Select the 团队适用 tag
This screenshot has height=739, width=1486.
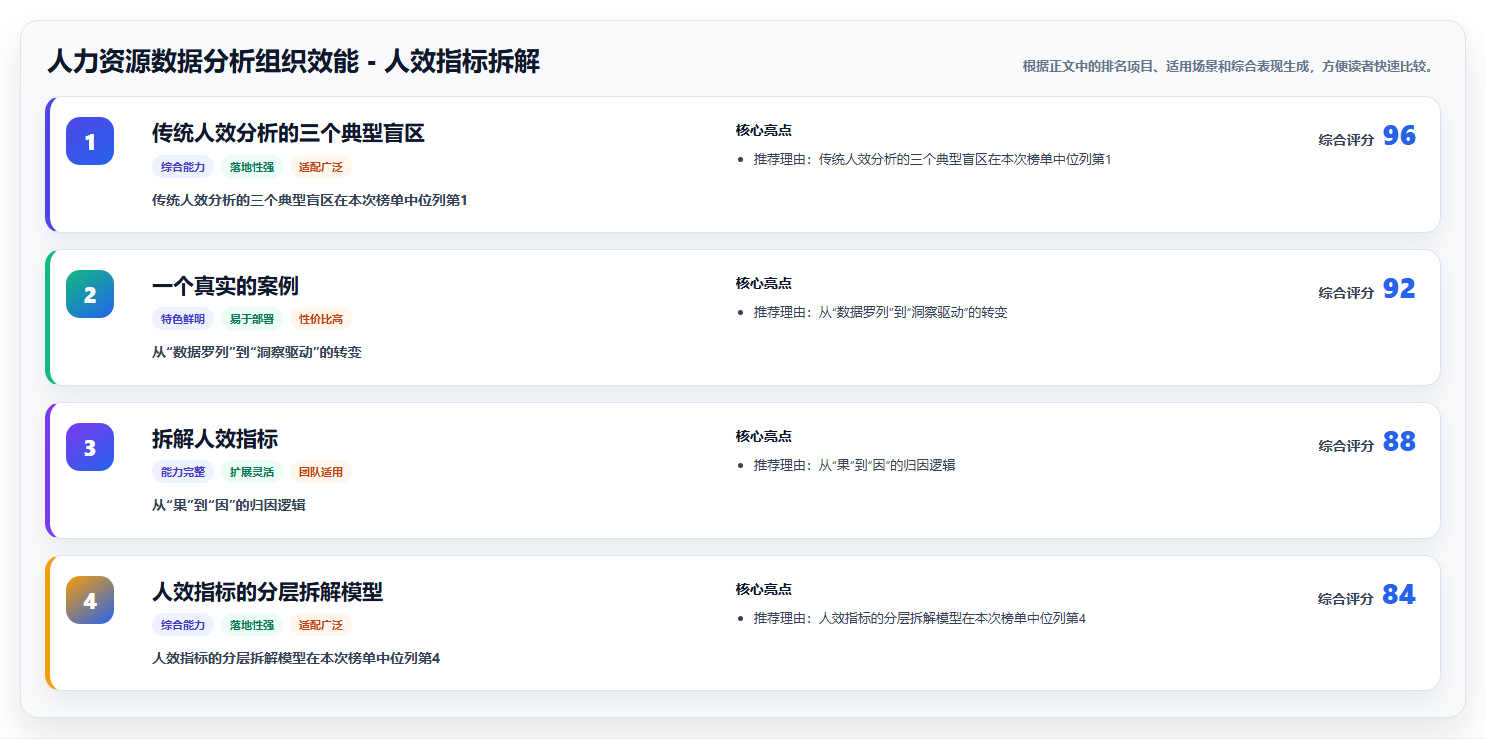click(321, 473)
